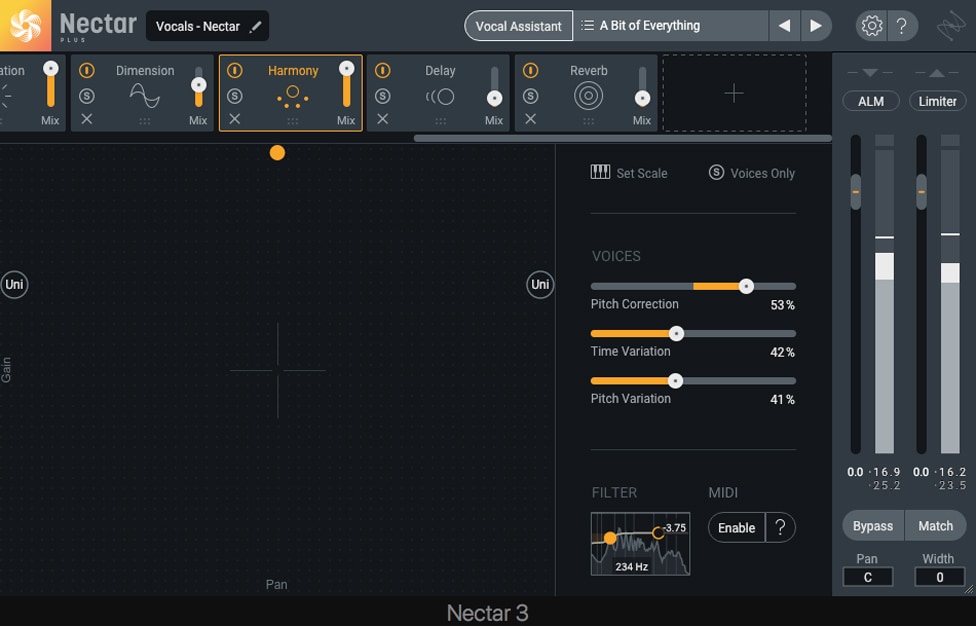Click the Width value field
The image size is (976, 626).
point(939,577)
